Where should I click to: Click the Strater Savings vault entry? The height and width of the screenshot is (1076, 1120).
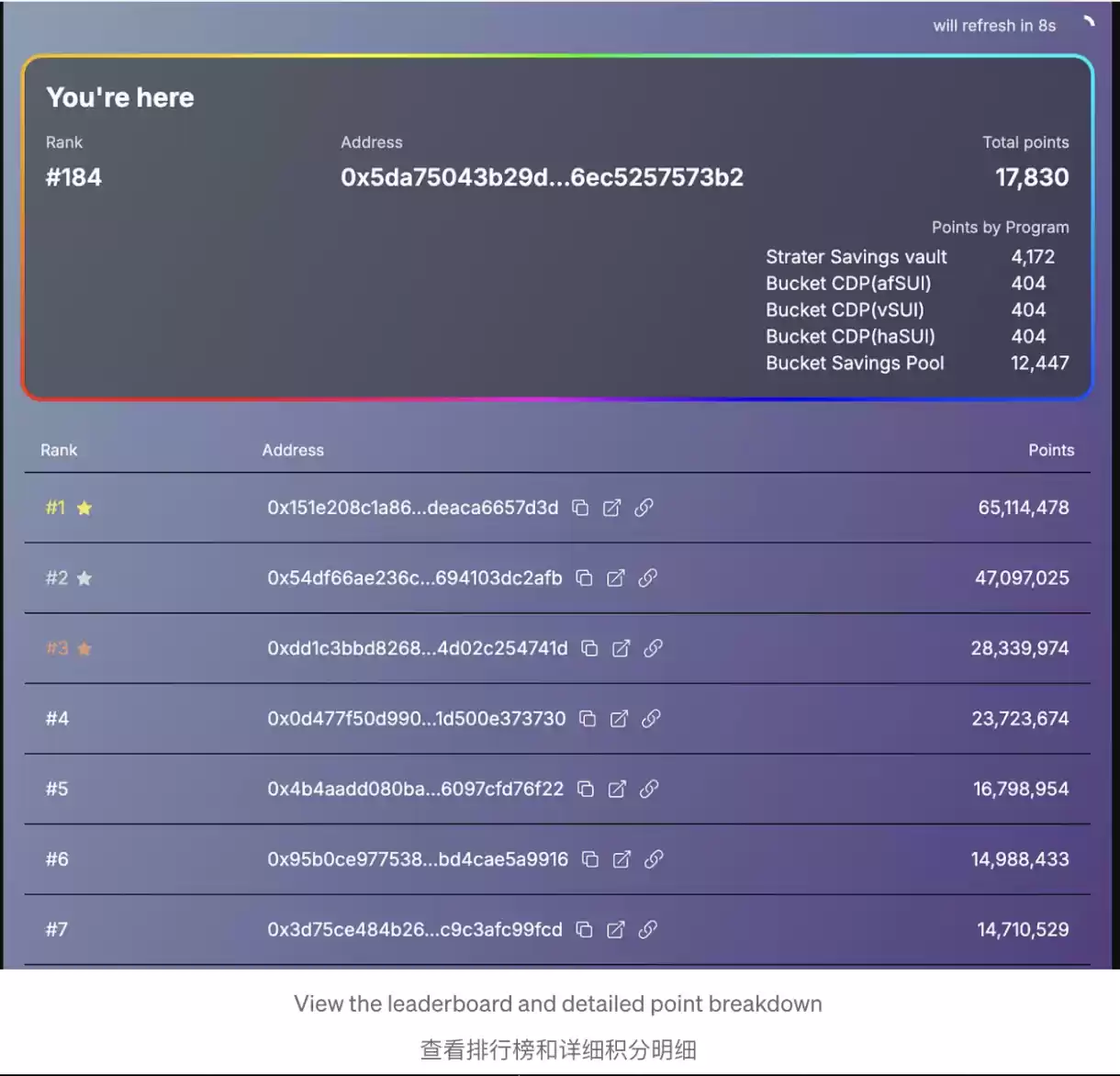point(856,257)
